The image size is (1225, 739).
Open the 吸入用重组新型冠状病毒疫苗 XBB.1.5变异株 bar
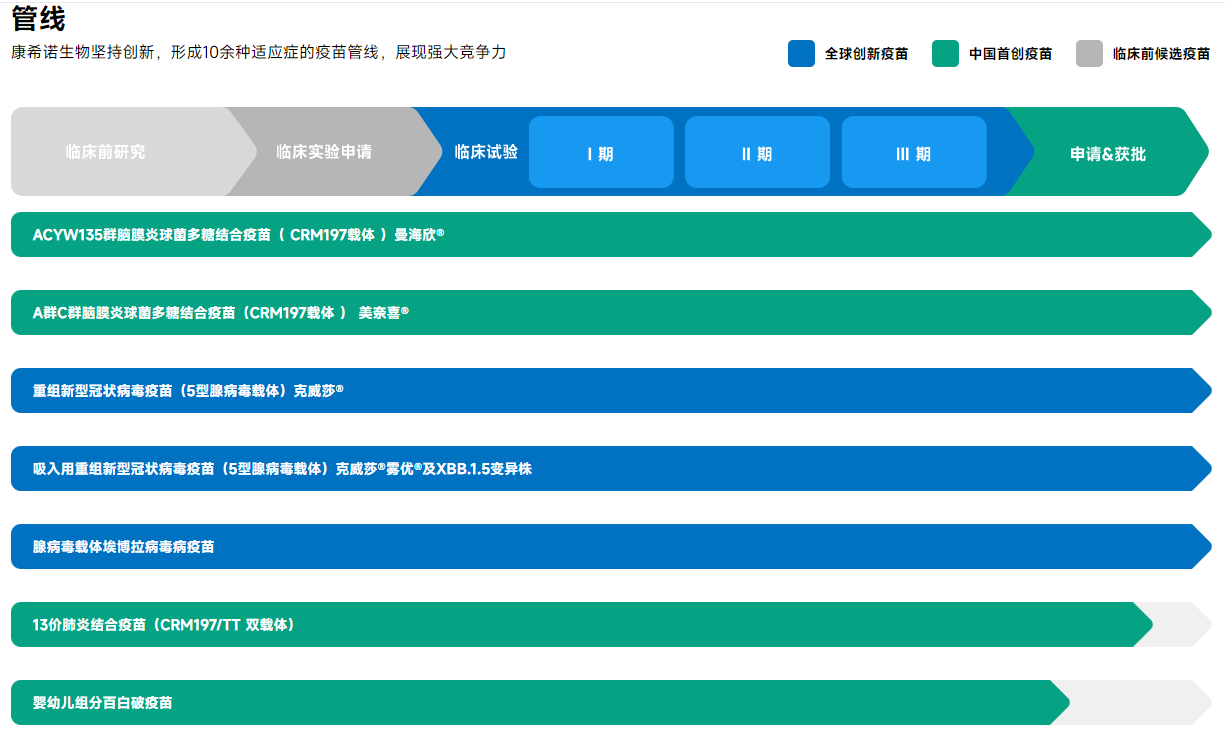[611, 468]
